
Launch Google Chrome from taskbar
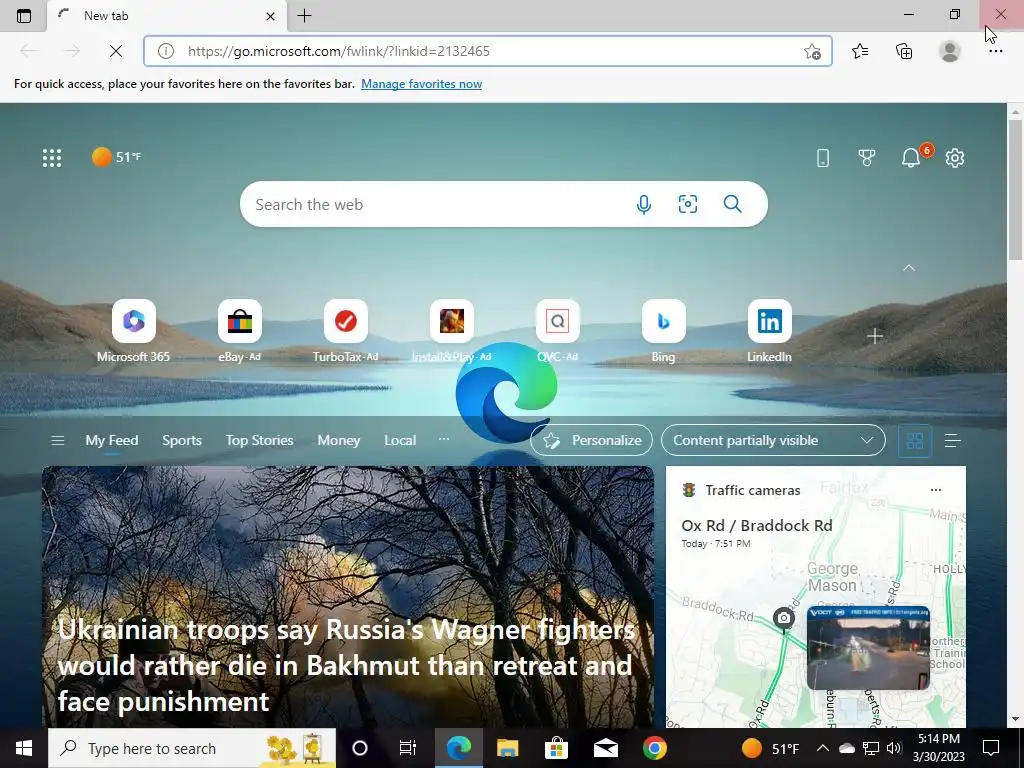click(654, 748)
